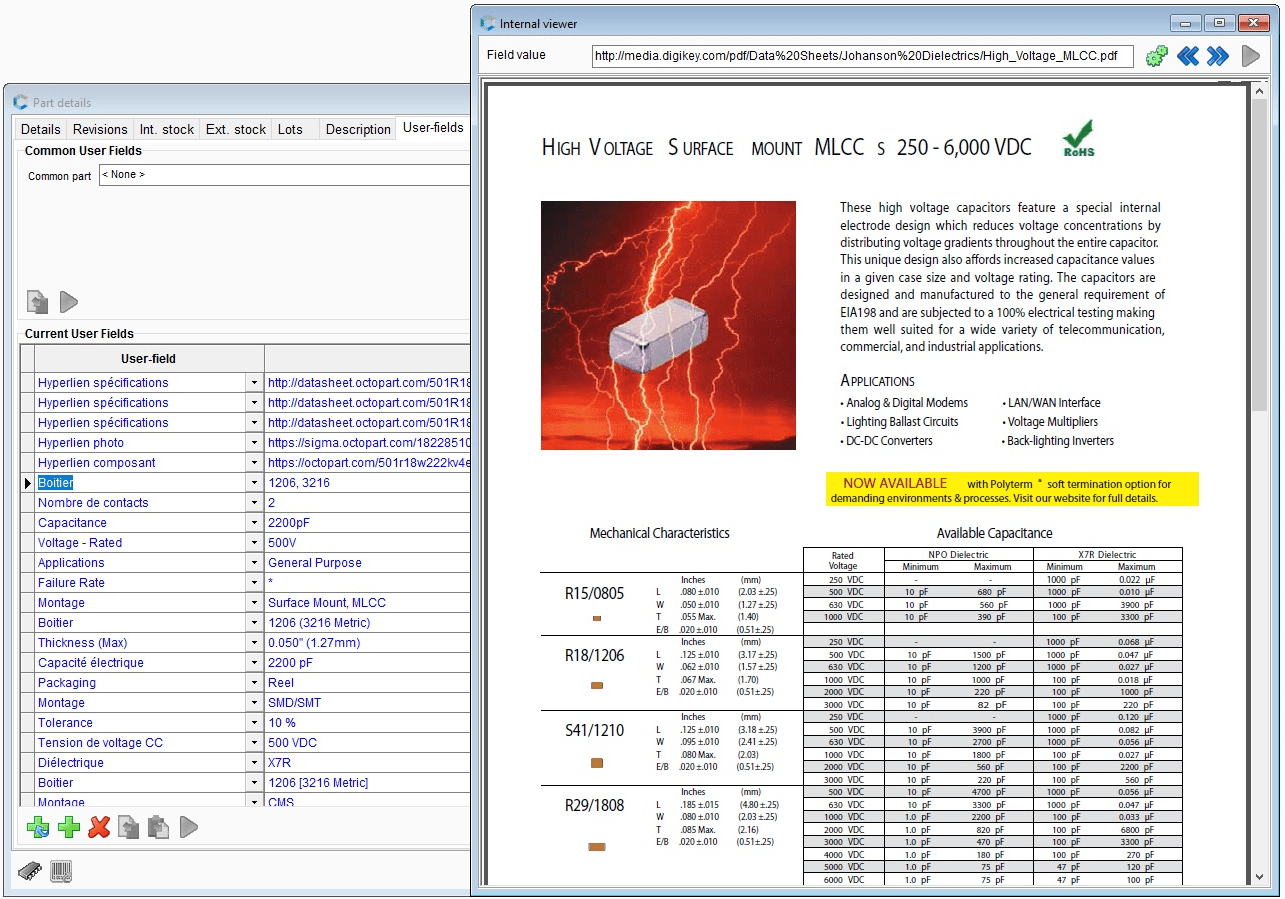1285x899 pixels.
Task: Open dropdown for Diélectrique row
Action: 254,763
